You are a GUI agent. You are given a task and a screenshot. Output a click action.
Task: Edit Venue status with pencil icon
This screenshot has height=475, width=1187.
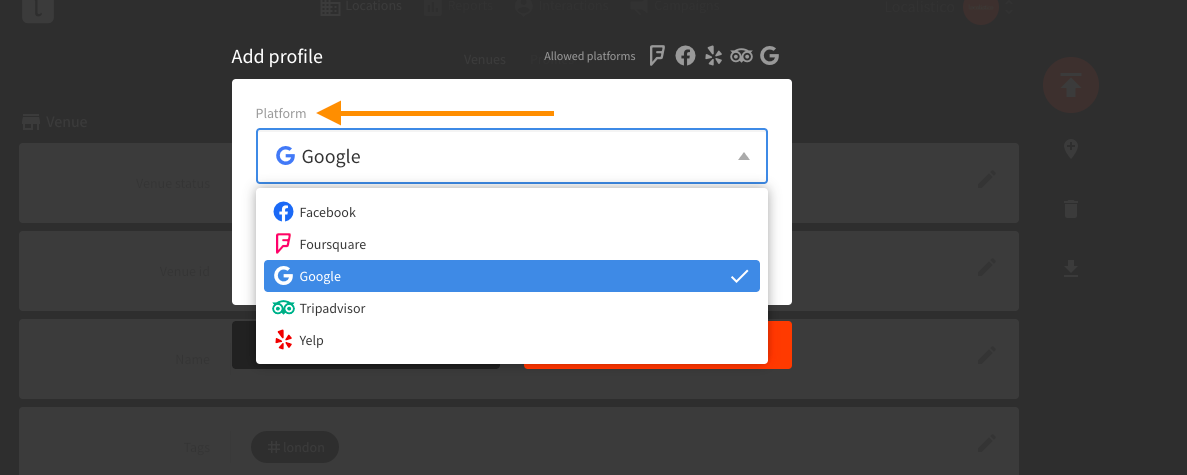pyautogui.click(x=986, y=180)
